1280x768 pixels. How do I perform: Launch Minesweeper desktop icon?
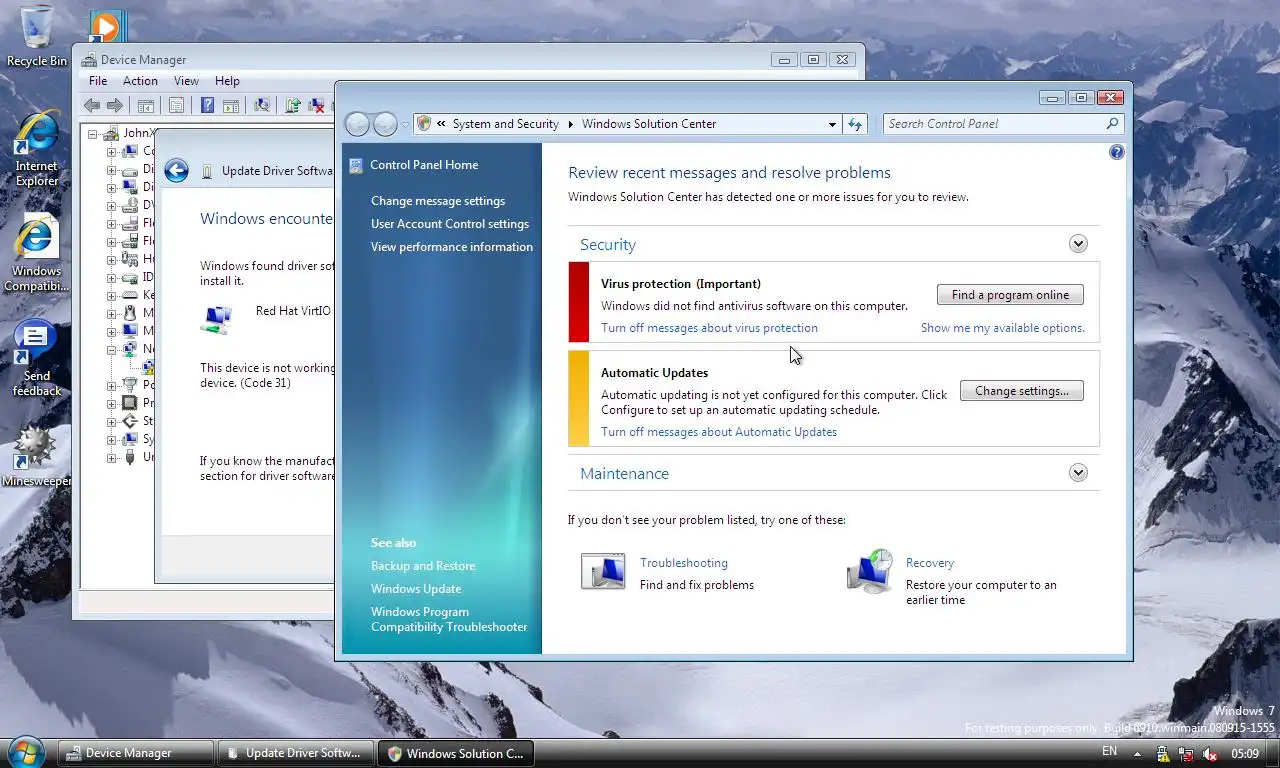(x=37, y=457)
